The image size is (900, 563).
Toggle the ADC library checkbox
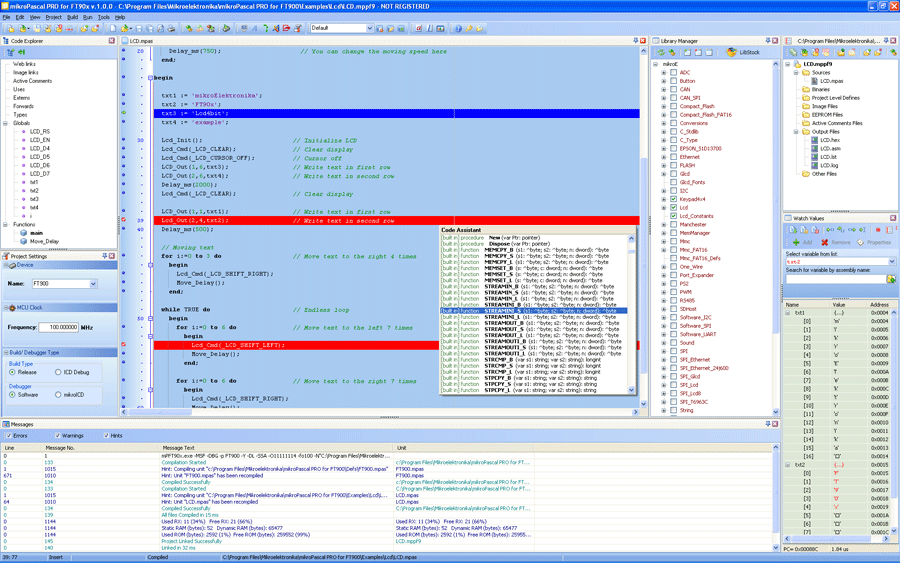click(673, 72)
